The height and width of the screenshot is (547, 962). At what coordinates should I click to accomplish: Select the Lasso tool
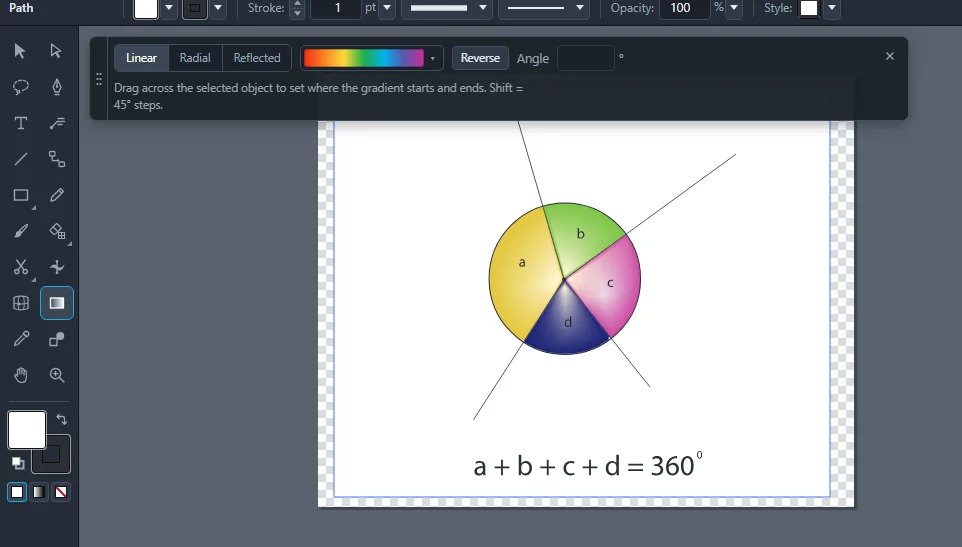click(21, 87)
